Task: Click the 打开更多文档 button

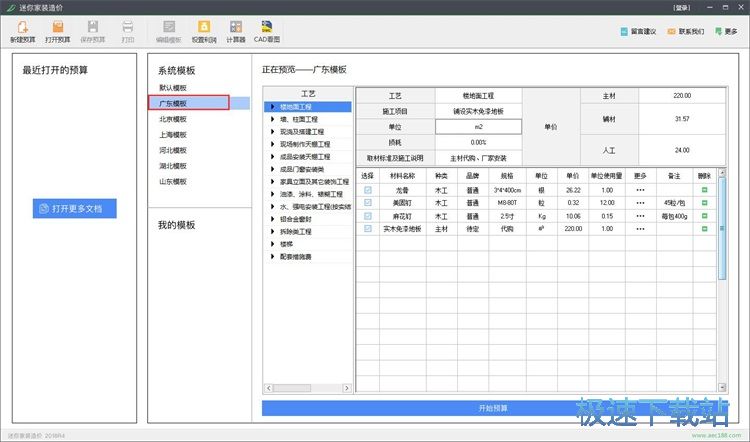Action: tap(77, 209)
